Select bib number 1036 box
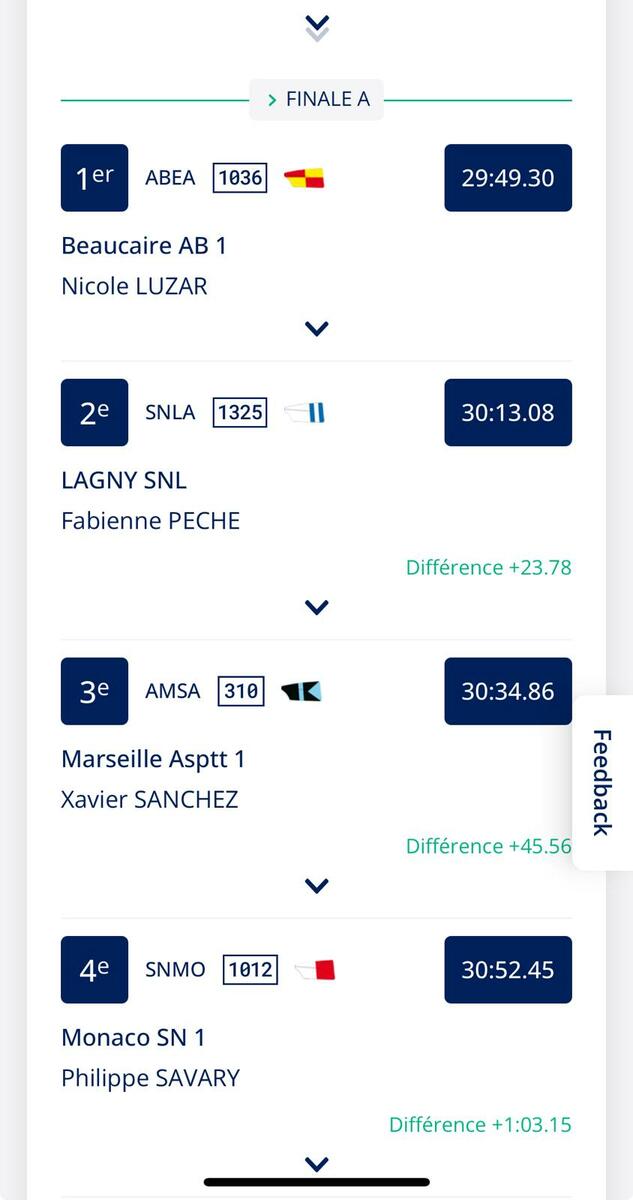The width and height of the screenshot is (633, 1200). tap(240, 179)
